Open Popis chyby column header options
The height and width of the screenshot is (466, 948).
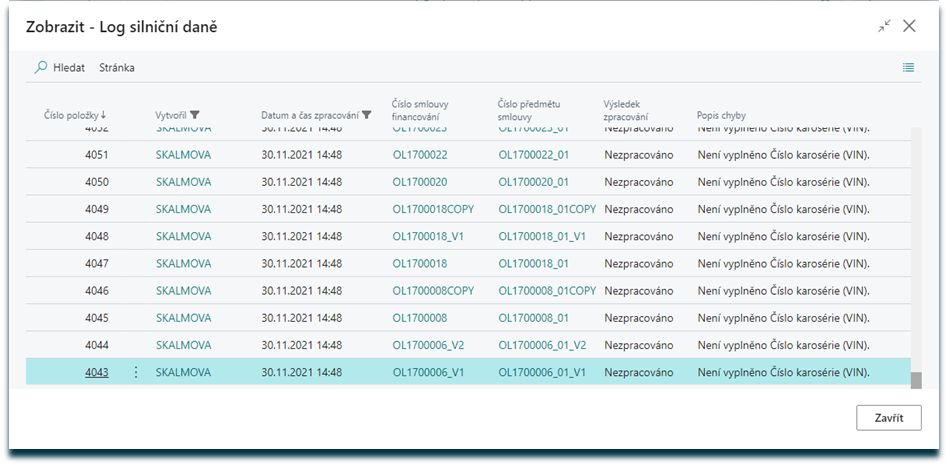[721, 115]
